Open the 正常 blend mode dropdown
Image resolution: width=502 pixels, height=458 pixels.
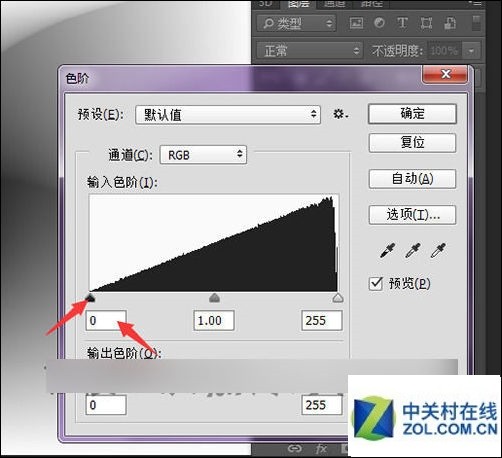309,51
